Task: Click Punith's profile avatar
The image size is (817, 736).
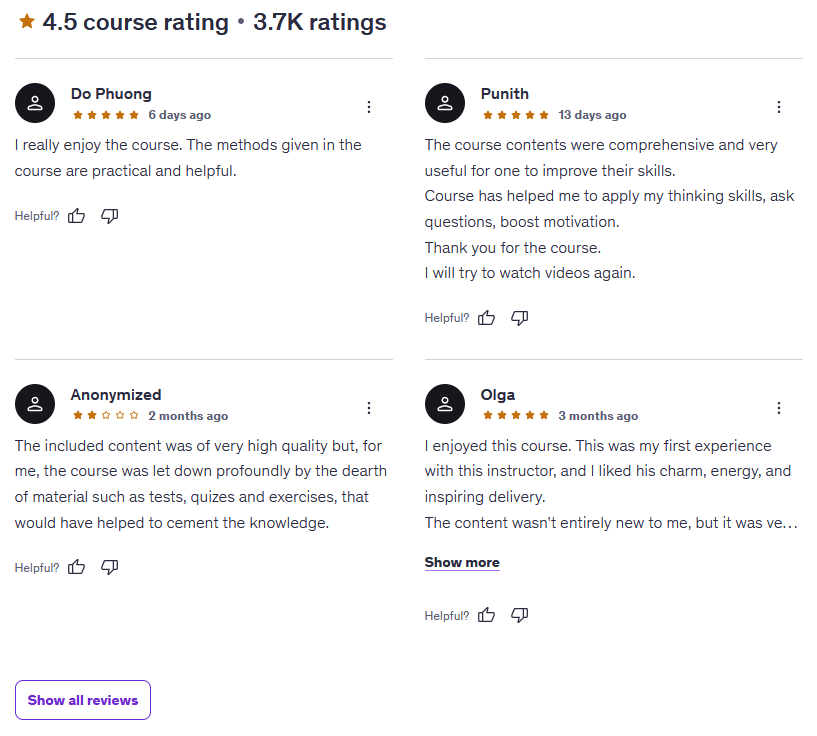Action: [x=445, y=103]
